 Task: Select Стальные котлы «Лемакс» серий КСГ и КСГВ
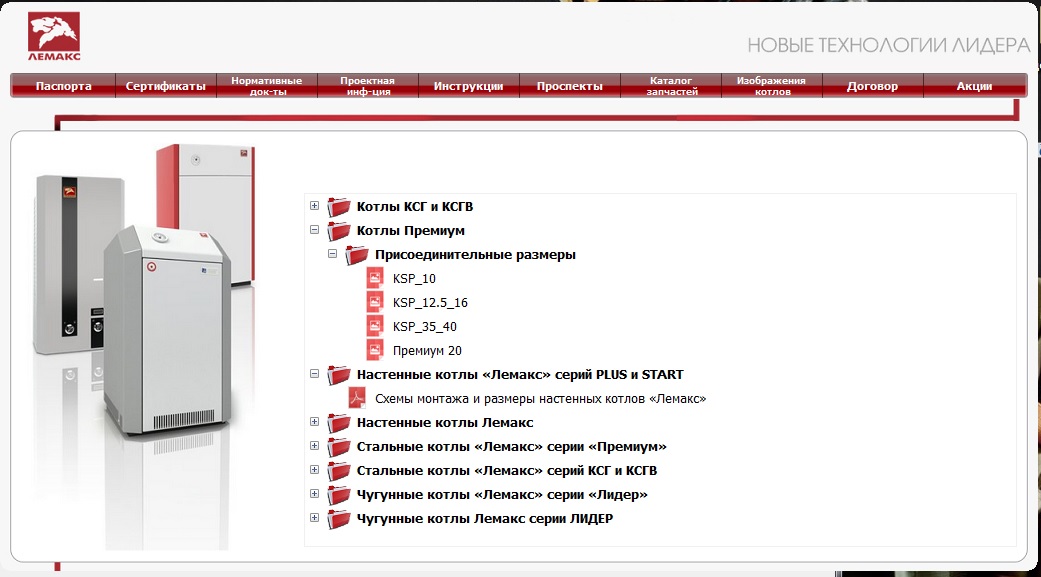coord(507,470)
